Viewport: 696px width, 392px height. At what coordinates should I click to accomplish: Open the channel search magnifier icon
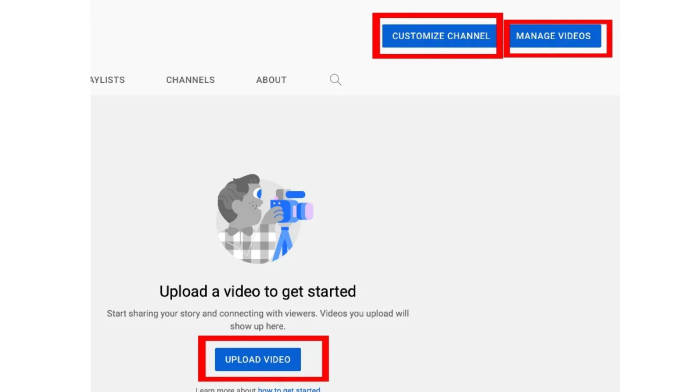click(336, 80)
